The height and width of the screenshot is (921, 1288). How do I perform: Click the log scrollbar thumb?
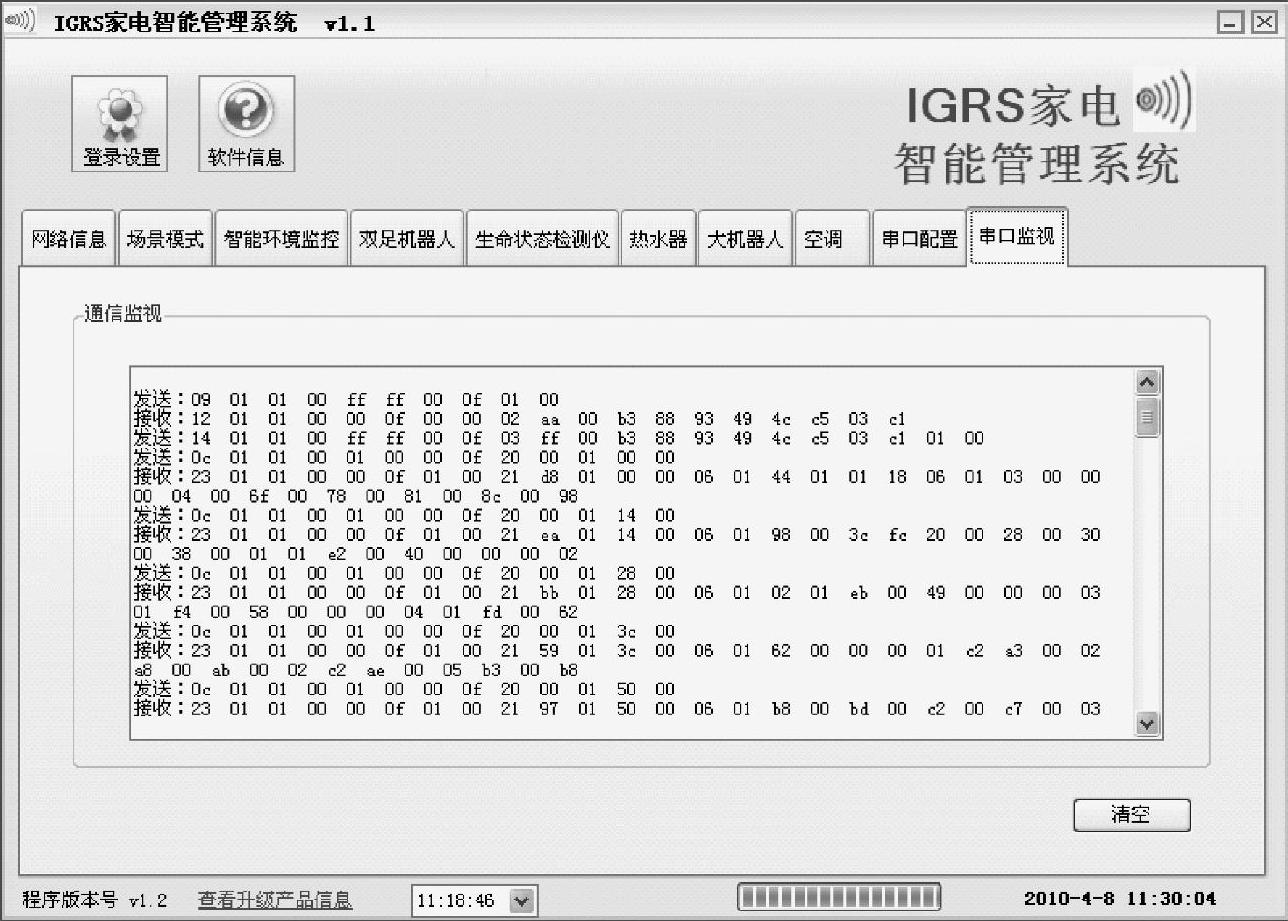(x=1148, y=417)
